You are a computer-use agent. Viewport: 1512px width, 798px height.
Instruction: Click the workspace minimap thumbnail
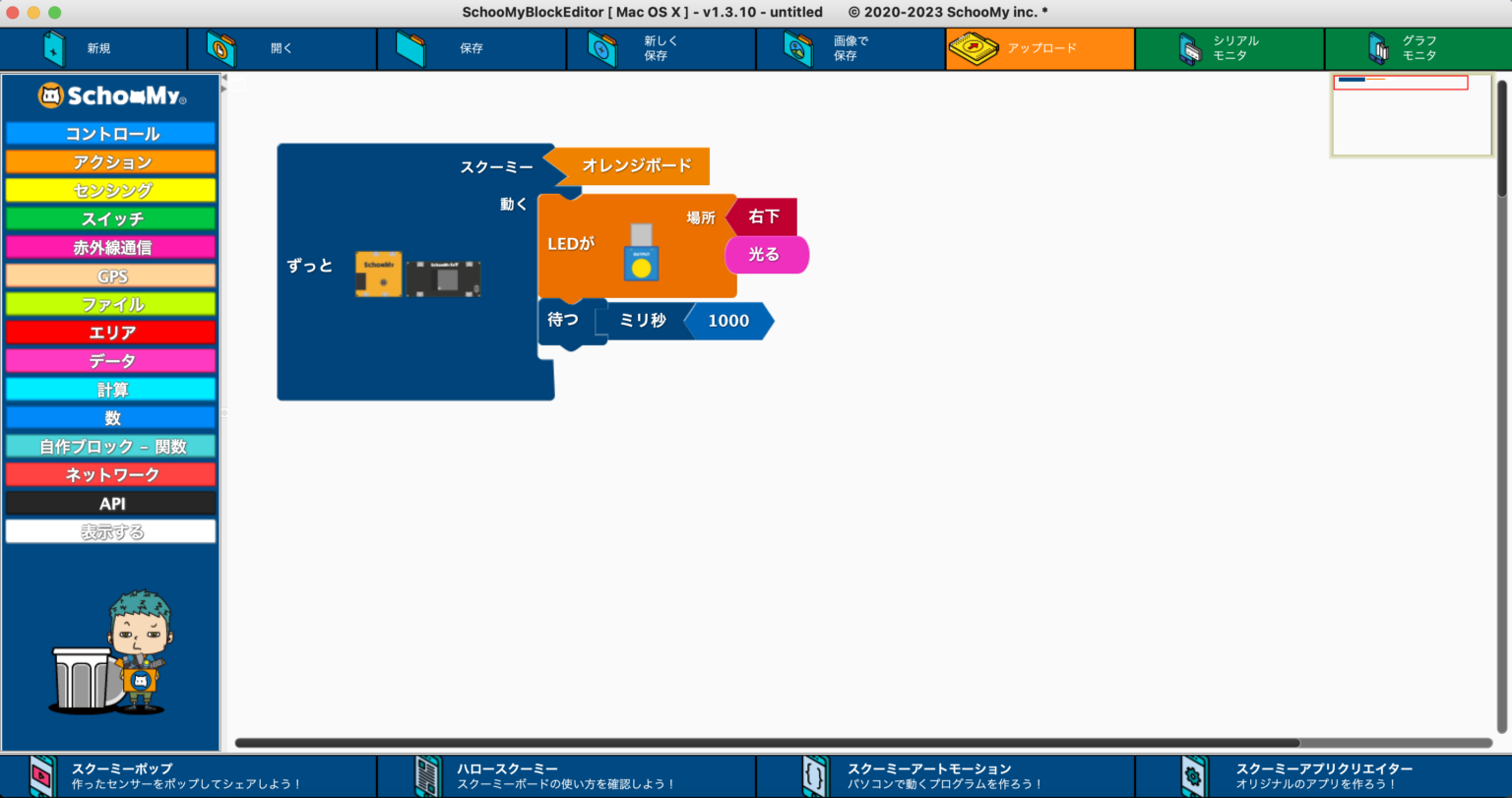pyautogui.click(x=1412, y=114)
